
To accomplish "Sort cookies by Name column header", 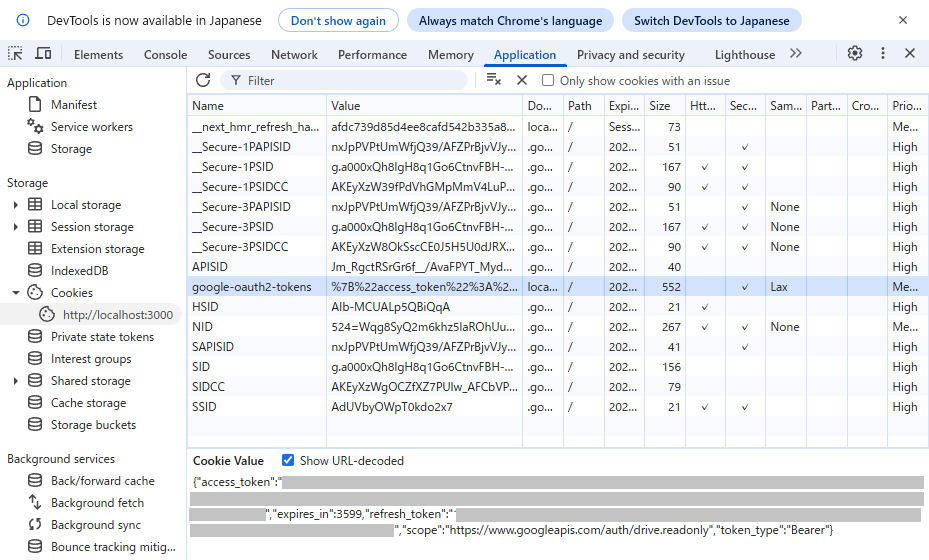I will (x=257, y=105).
